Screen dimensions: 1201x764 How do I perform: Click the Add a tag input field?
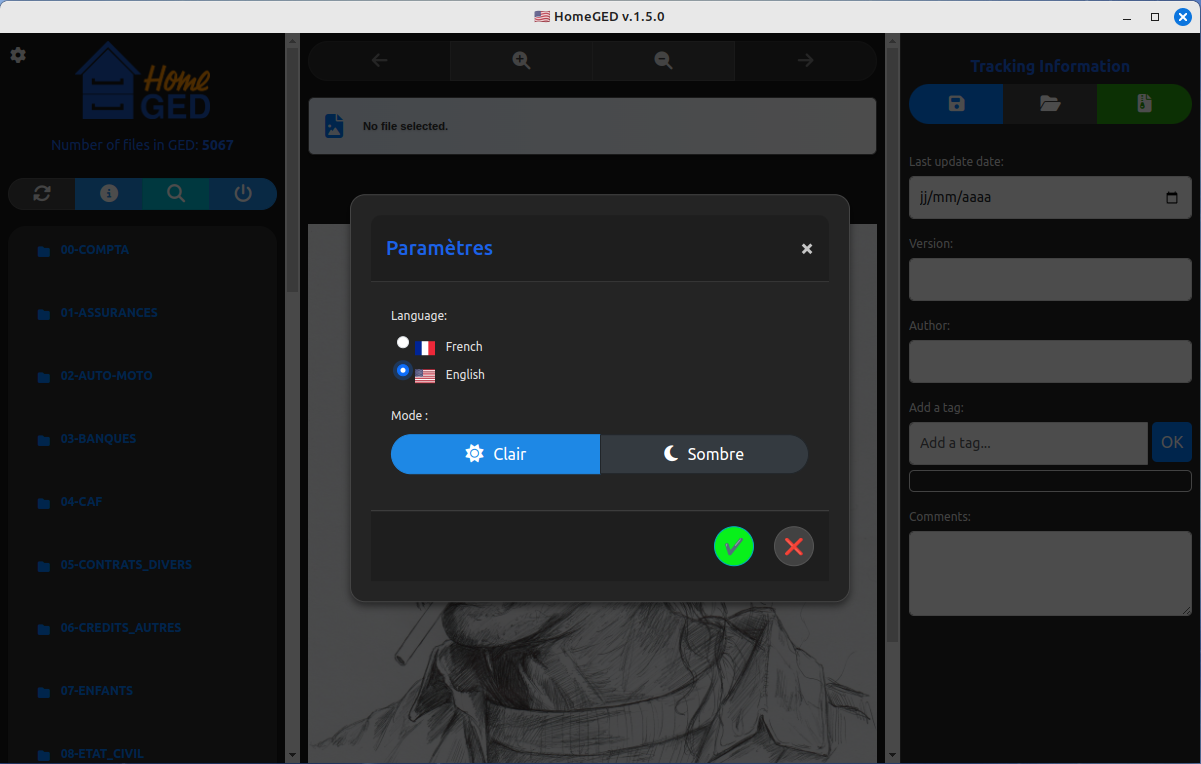(x=1028, y=443)
